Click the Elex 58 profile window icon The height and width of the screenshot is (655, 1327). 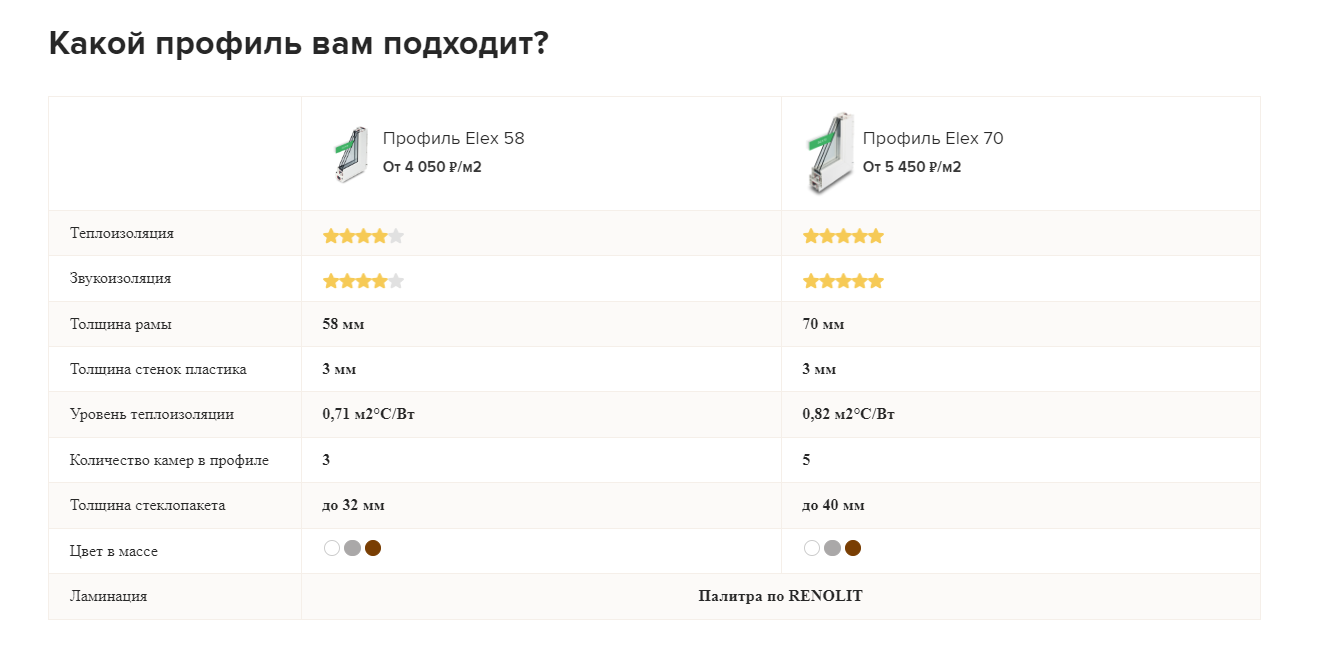pos(347,154)
